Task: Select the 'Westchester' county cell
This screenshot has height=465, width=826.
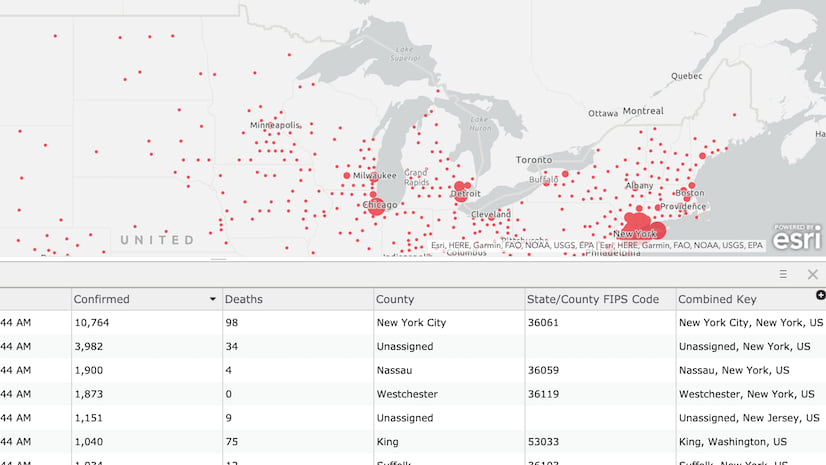Action: 449,394
